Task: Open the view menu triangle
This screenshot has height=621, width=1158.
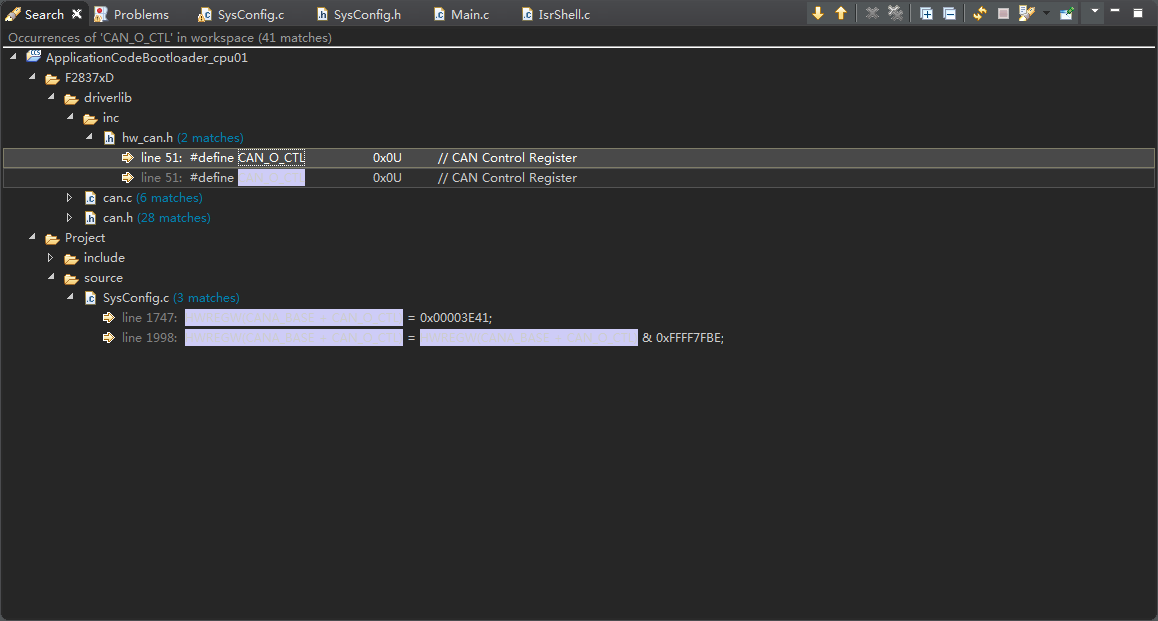Action: pos(1094,12)
